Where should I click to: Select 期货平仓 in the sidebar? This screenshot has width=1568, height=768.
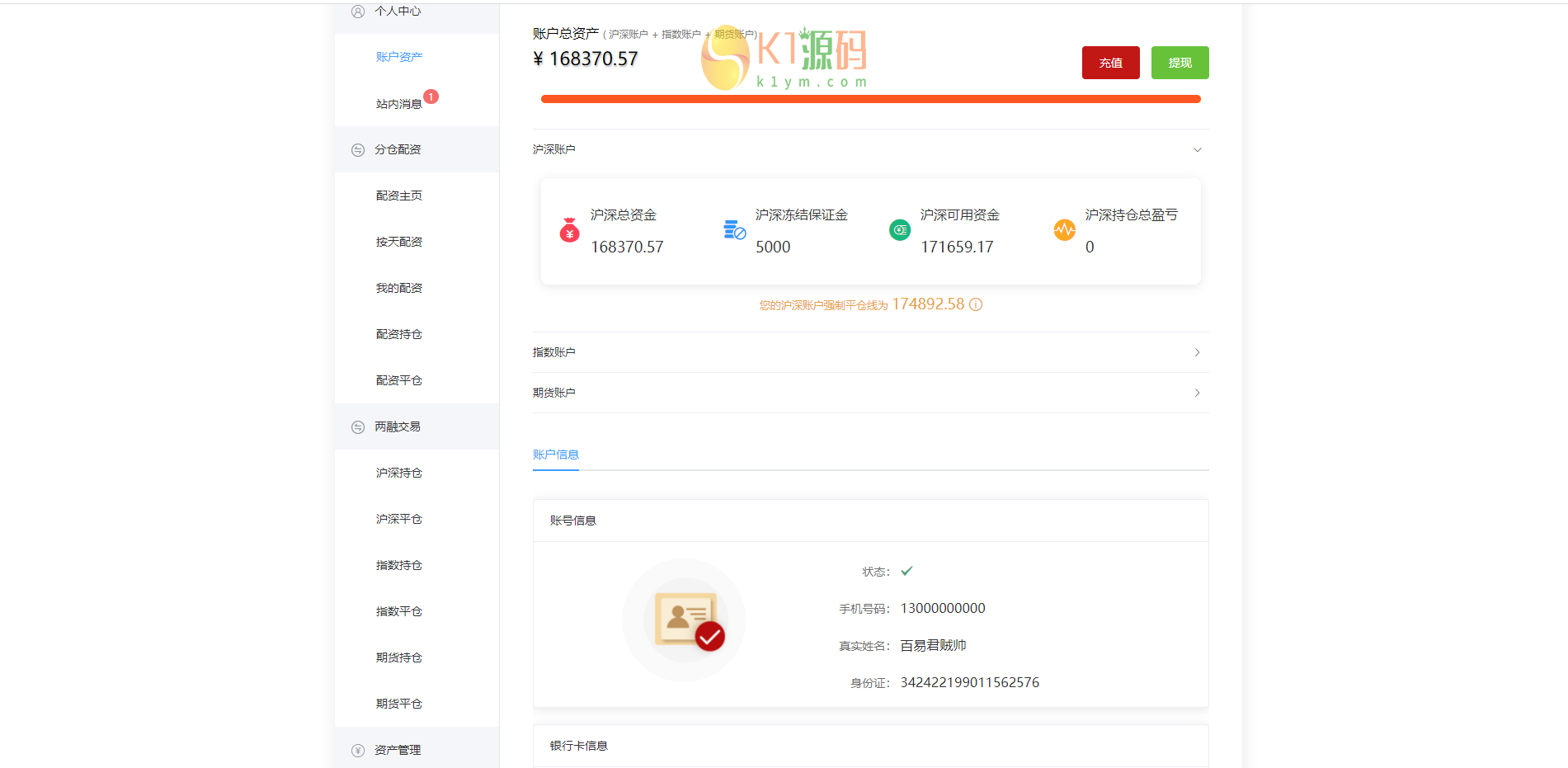[x=399, y=704]
